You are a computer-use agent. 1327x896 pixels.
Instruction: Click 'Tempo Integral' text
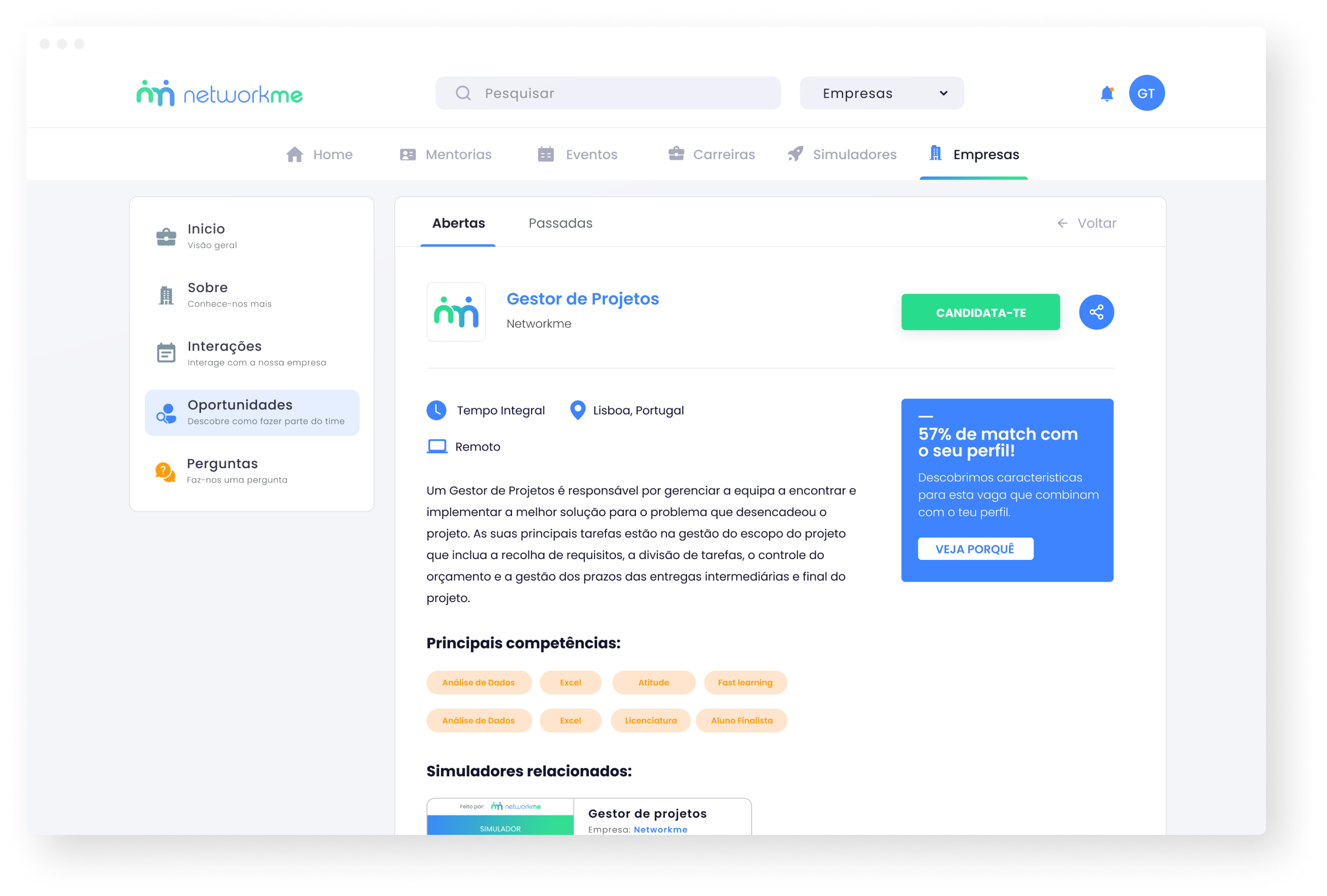coord(500,411)
